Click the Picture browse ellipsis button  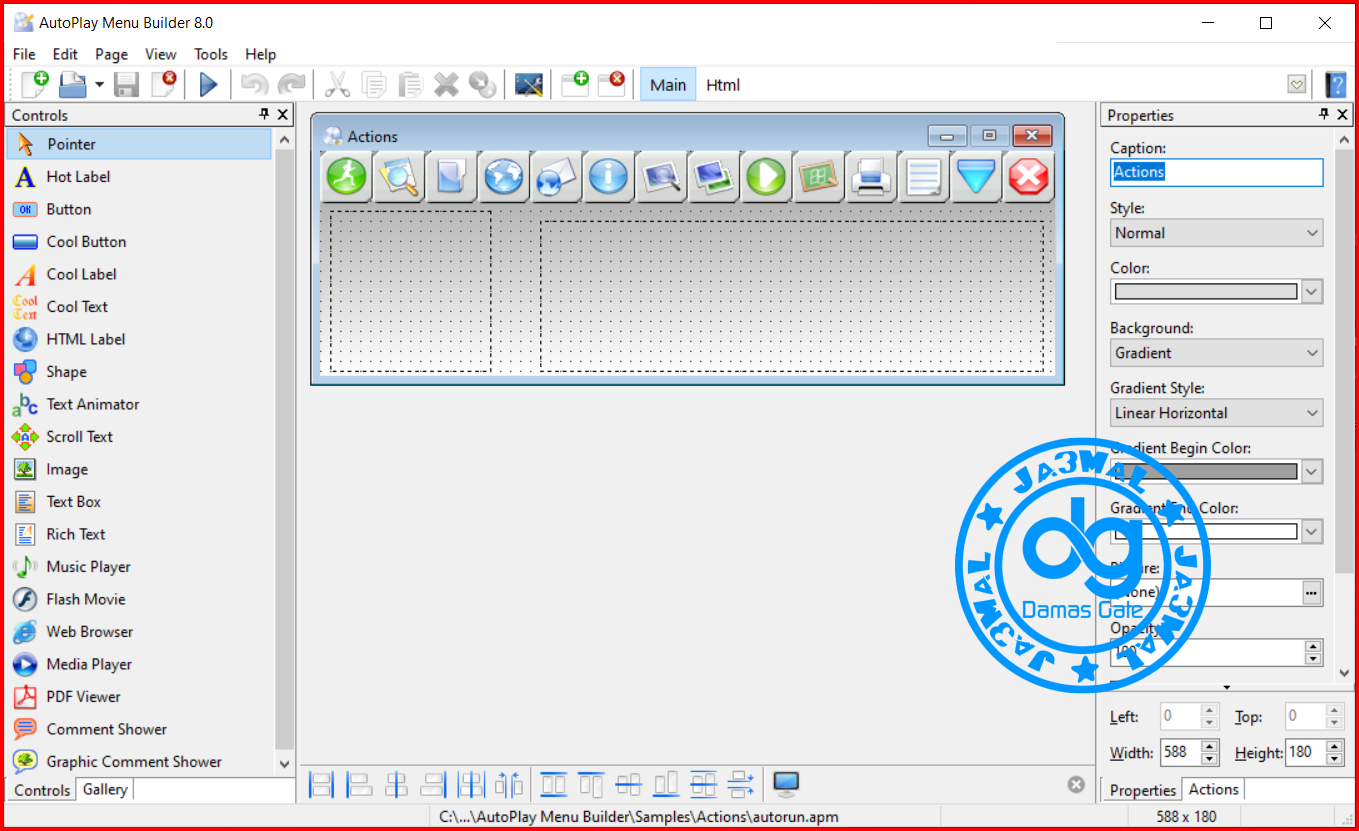1312,593
